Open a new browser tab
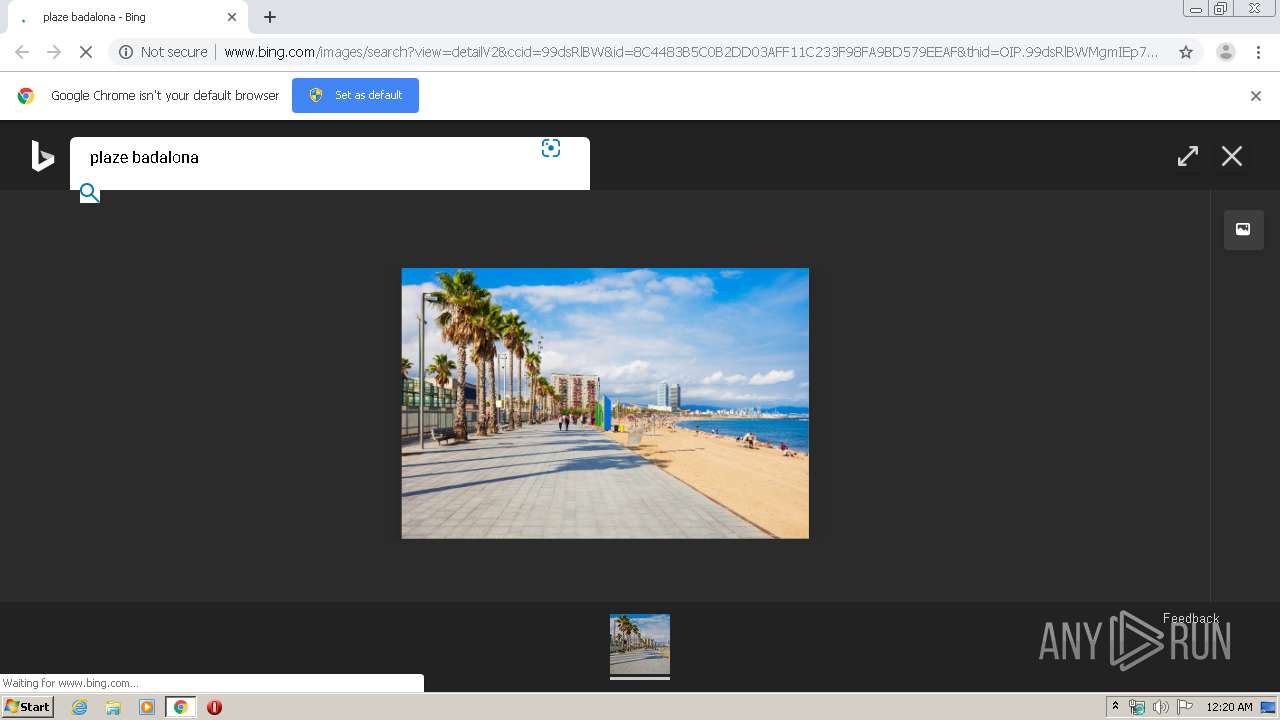 click(x=270, y=17)
